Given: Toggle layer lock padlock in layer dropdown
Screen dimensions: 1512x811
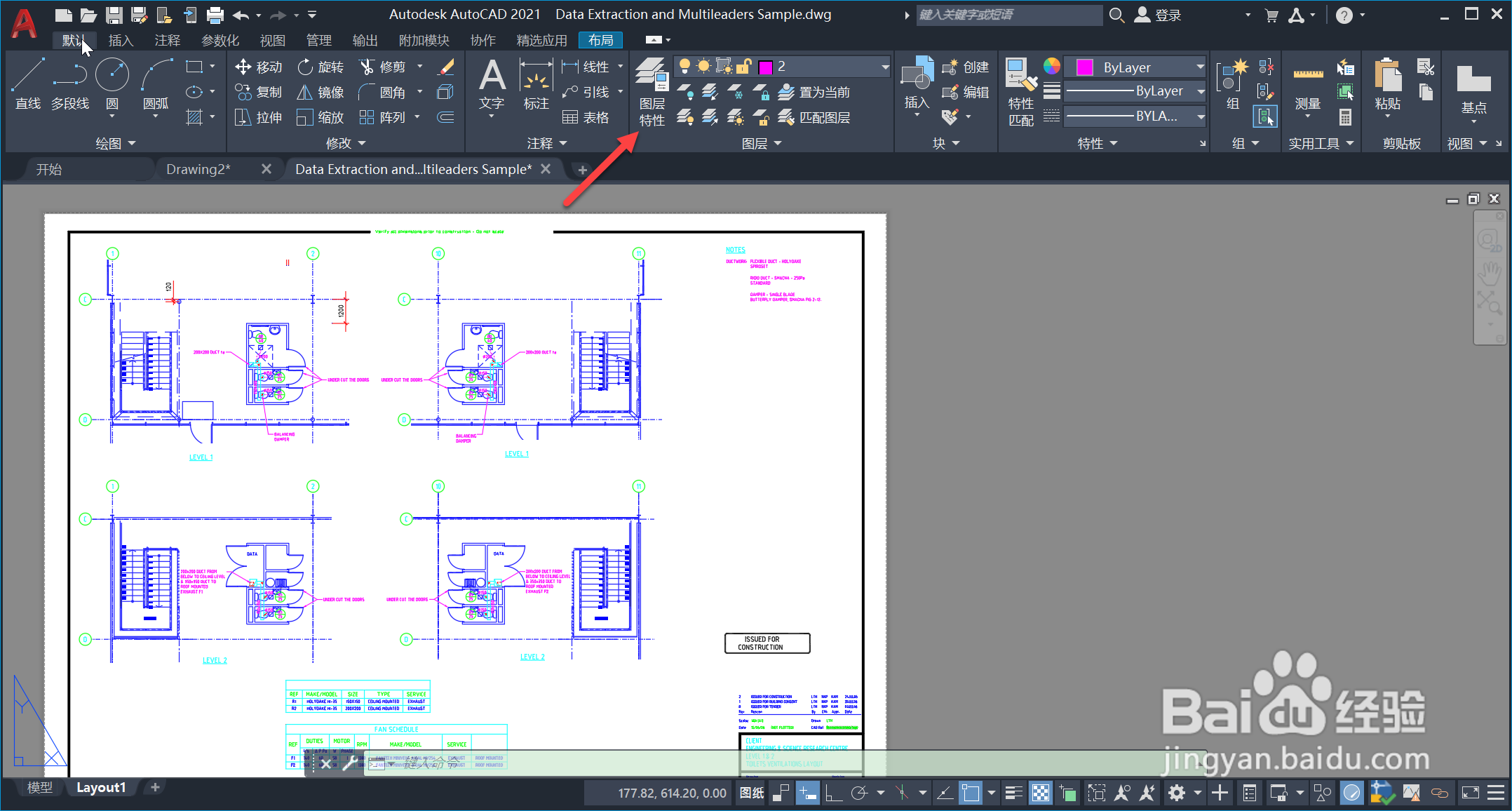Looking at the screenshot, I should click(x=744, y=67).
